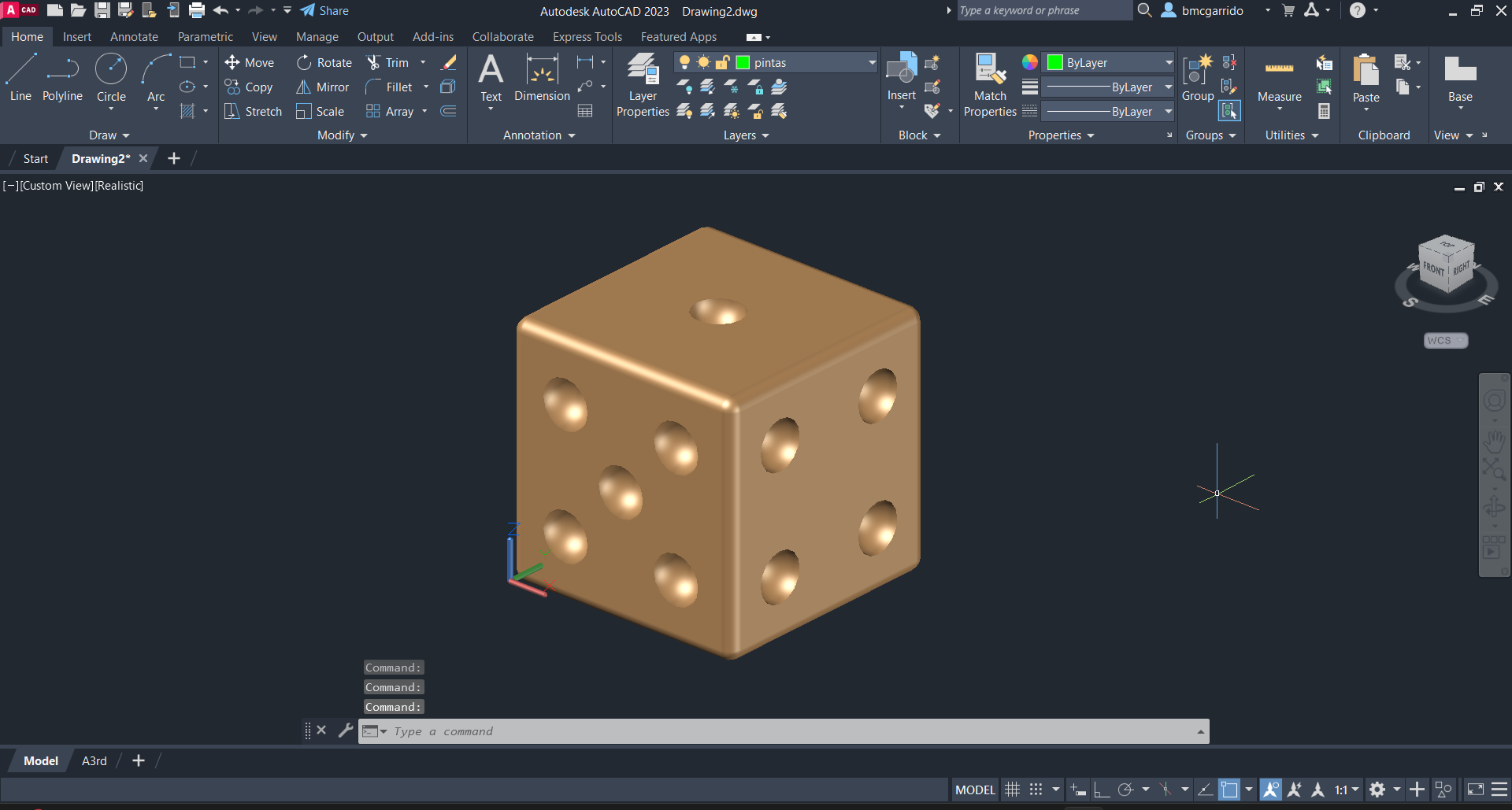Click the Object Color wheel icon
This screenshot has height=810, width=1512.
click(1029, 62)
